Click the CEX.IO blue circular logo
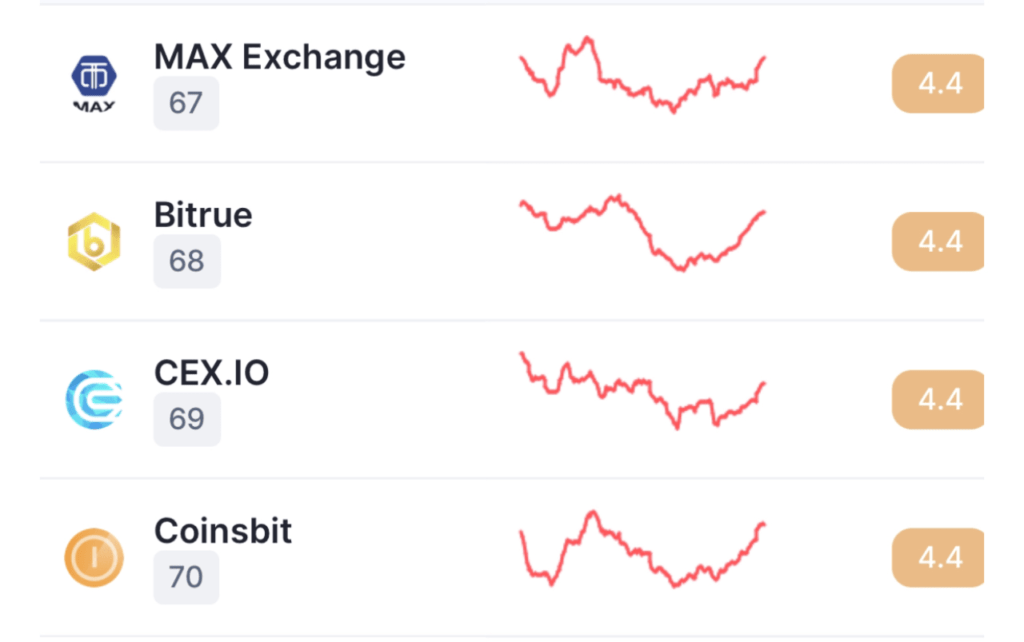Image resolution: width=1024 pixels, height=642 pixels. (x=94, y=400)
